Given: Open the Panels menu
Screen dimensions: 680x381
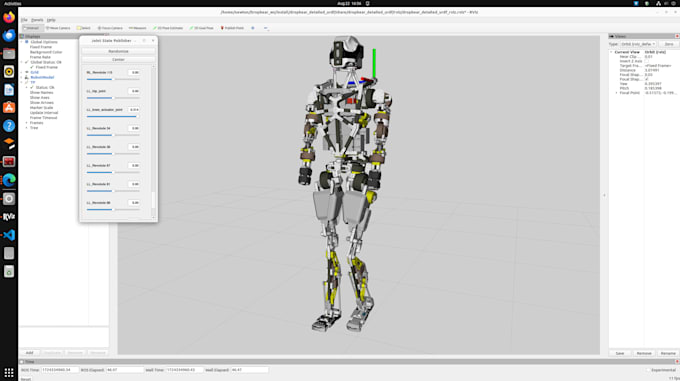Looking at the screenshot, I should (37, 20).
